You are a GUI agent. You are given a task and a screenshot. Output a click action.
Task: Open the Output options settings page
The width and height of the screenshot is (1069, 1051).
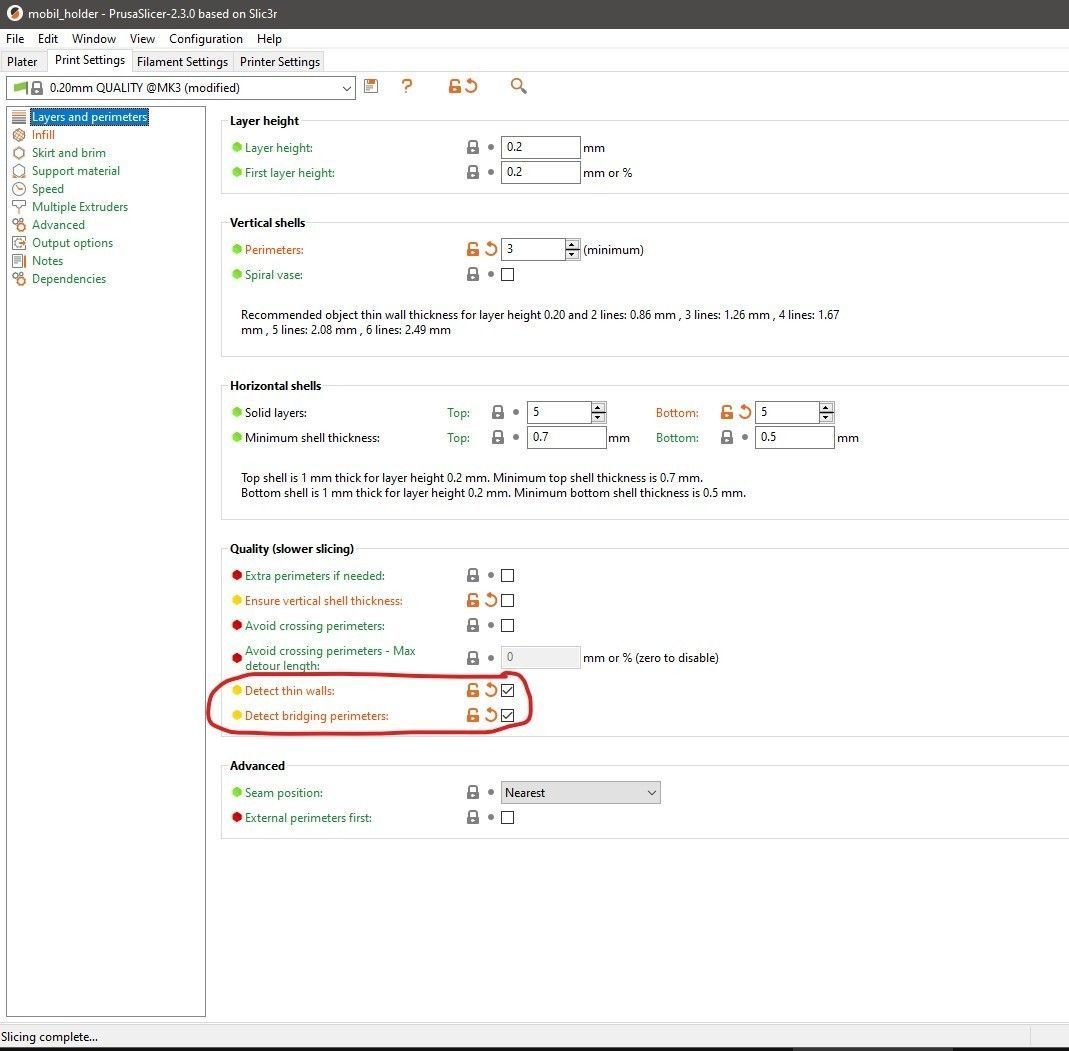[72, 243]
